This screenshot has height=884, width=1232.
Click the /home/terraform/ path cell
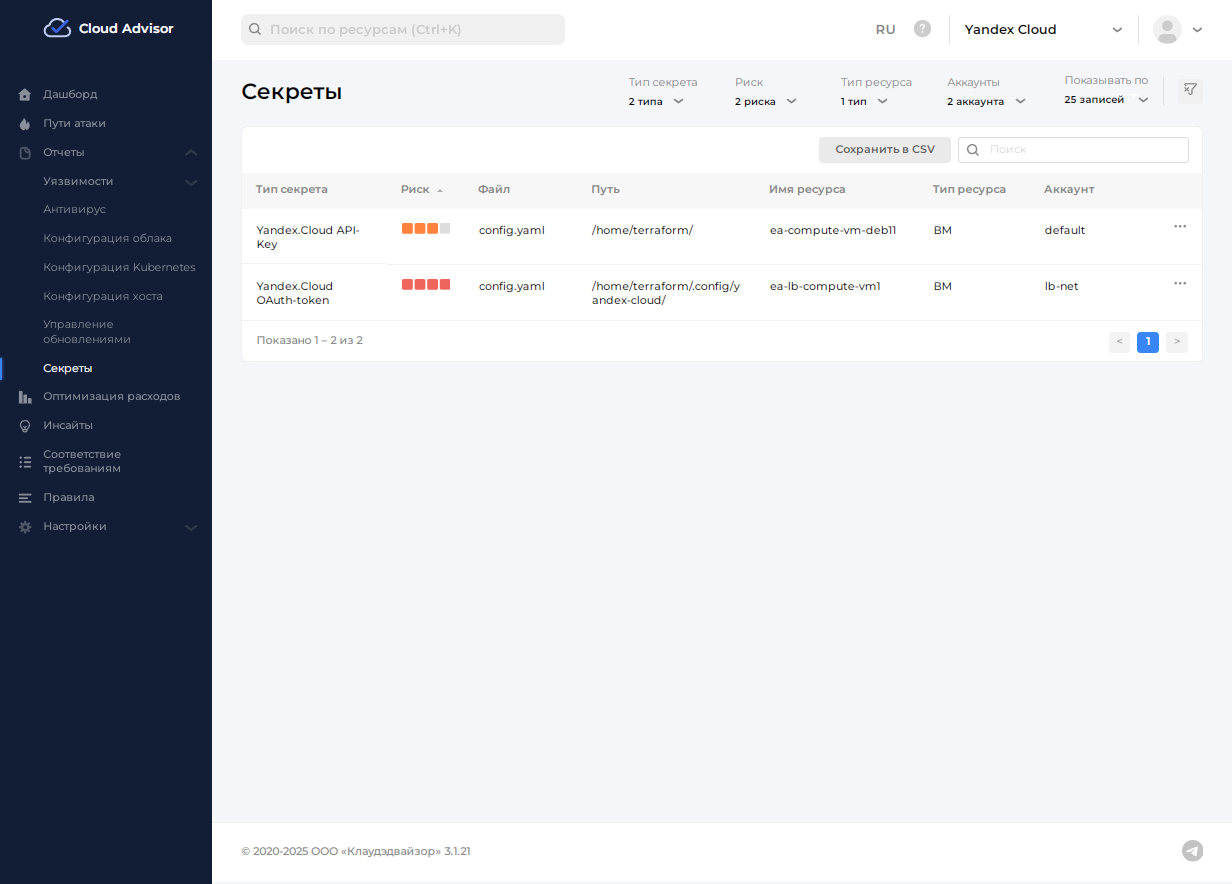pos(642,231)
